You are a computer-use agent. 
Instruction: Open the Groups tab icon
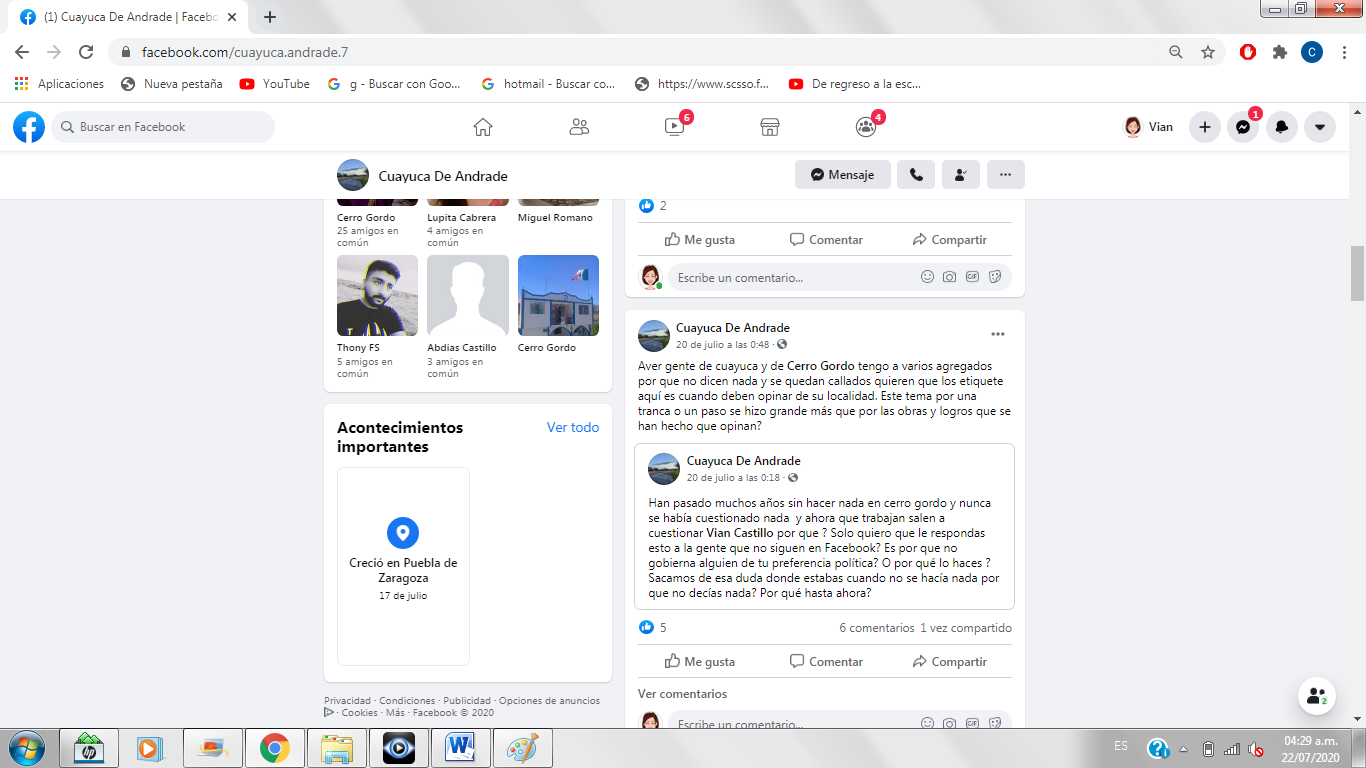(866, 127)
